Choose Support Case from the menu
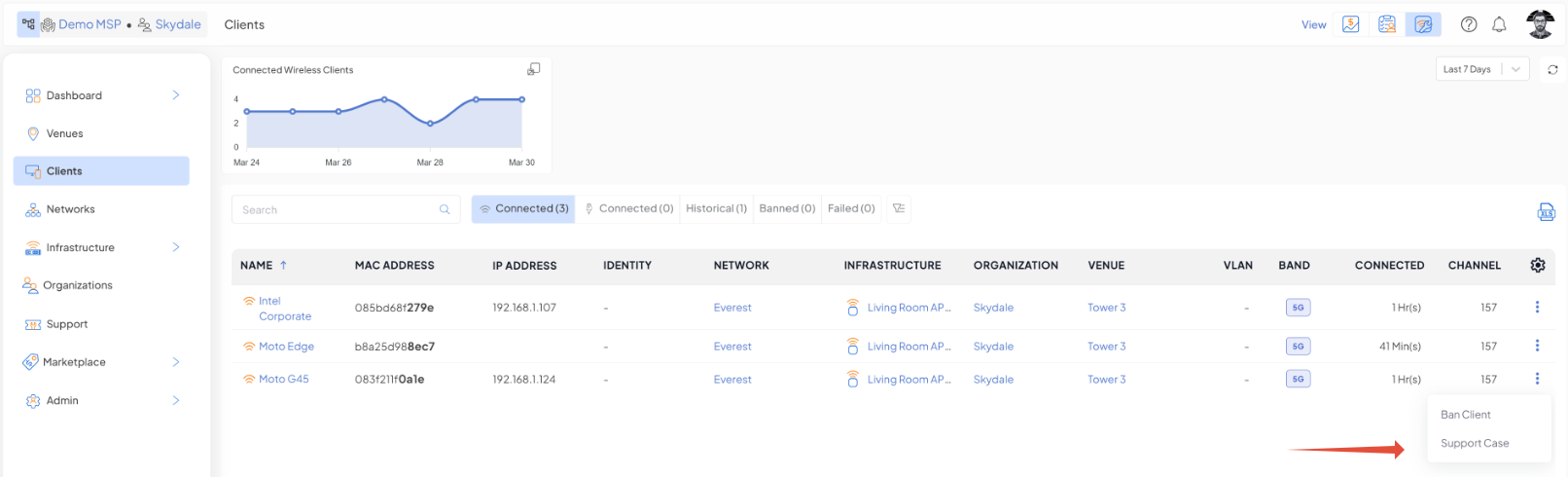This screenshot has width=1568, height=477. (1475, 443)
